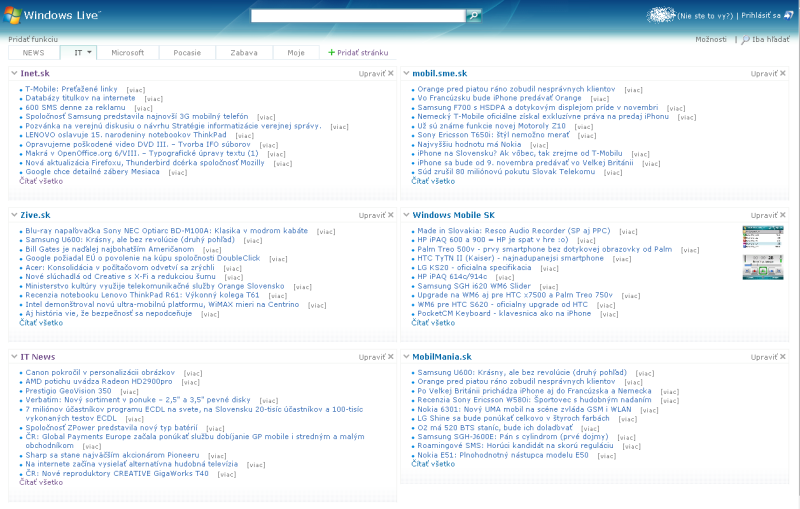800x509 pixels.
Task: Click [viac] next to 'AMD potichu uvádza Radeon HD2900pro'
Action: 190,382
